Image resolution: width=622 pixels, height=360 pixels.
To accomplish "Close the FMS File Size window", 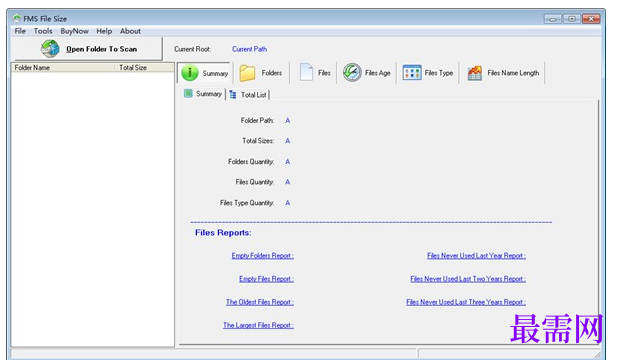I will click(591, 19).
